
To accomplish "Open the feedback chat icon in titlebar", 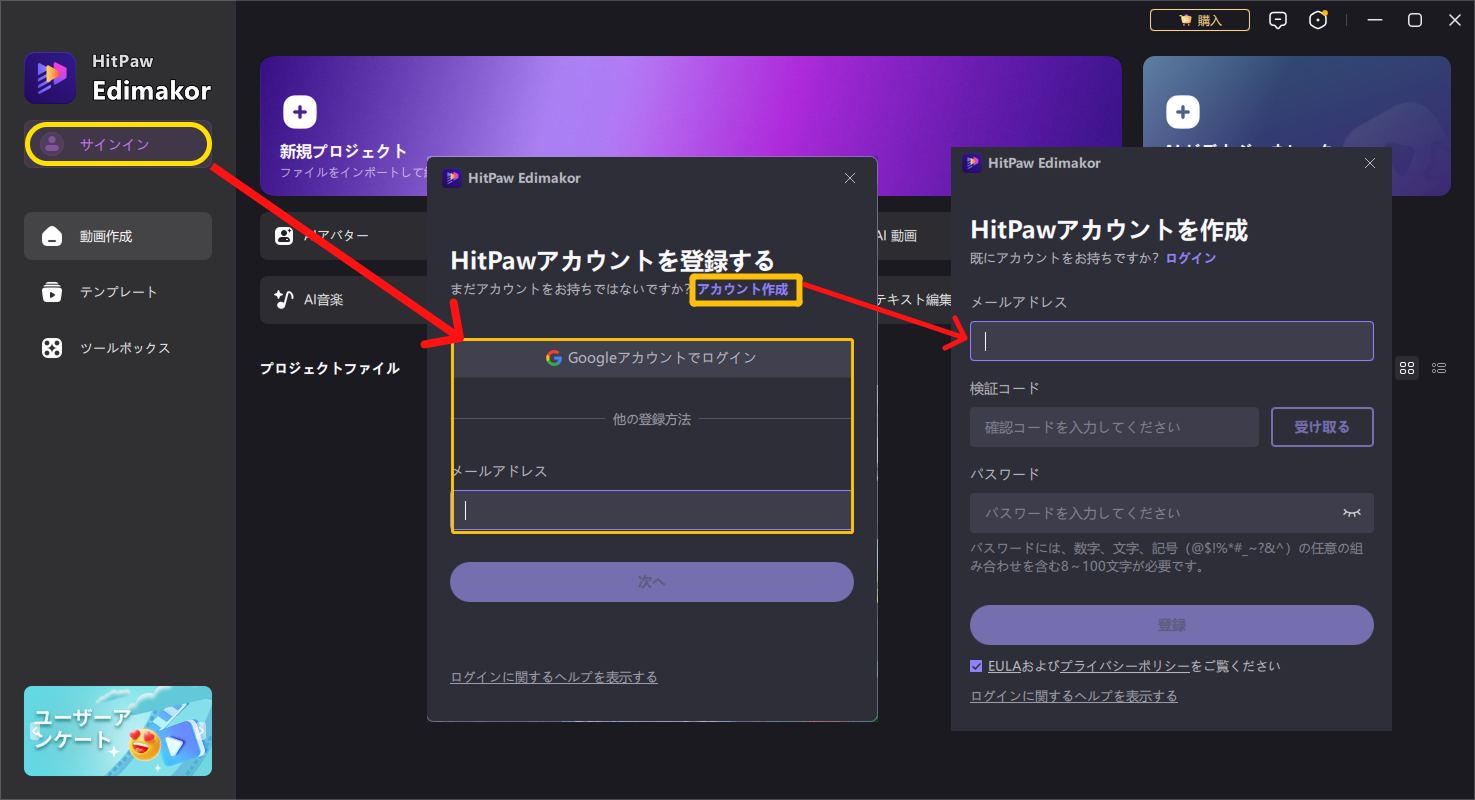I will [1277, 19].
